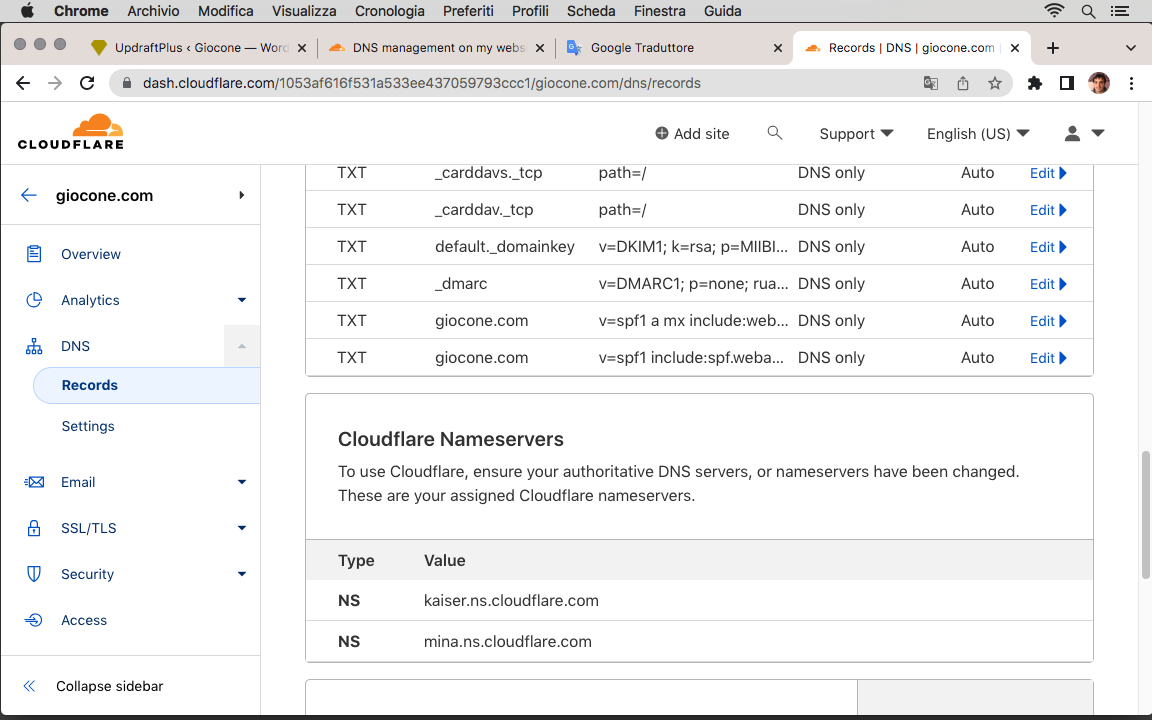Bookmark this page with the star icon
The image size is (1152, 720).
click(x=995, y=83)
